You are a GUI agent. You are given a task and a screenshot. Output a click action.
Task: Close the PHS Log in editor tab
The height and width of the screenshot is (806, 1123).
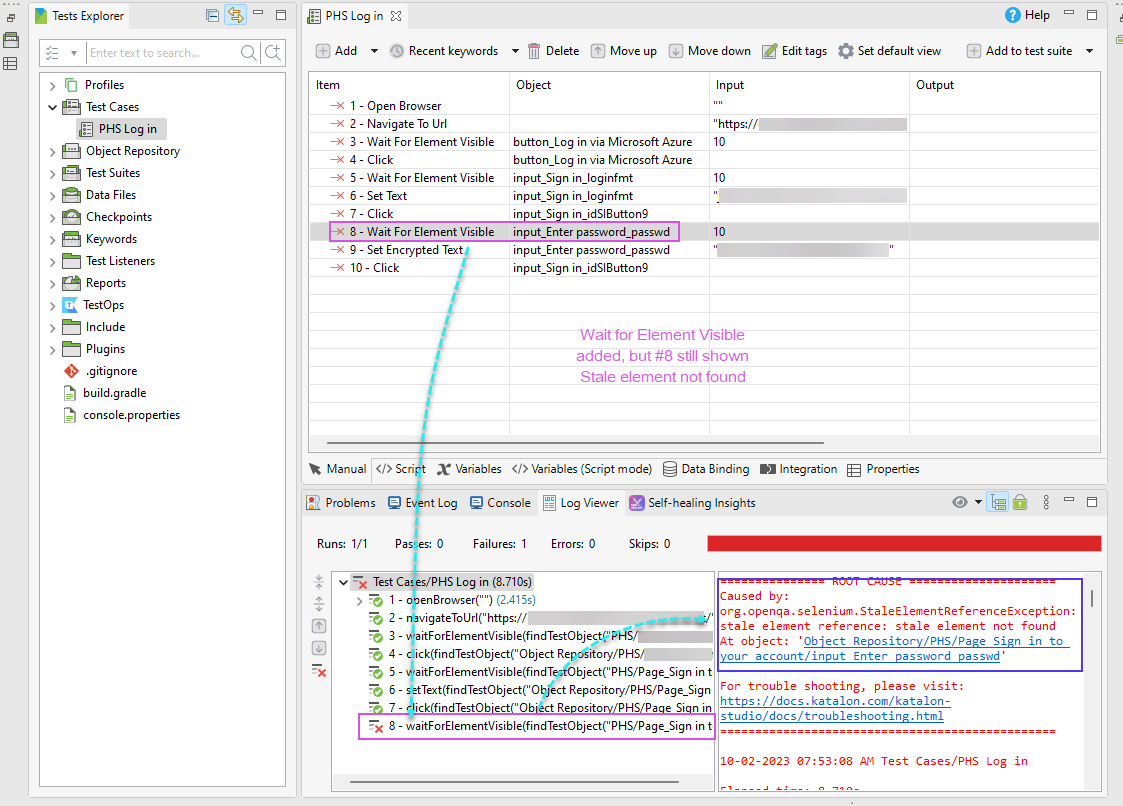click(396, 16)
